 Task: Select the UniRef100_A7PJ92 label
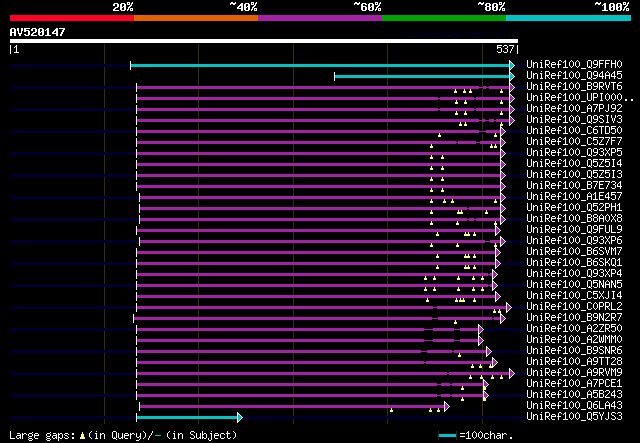[x=574, y=109]
